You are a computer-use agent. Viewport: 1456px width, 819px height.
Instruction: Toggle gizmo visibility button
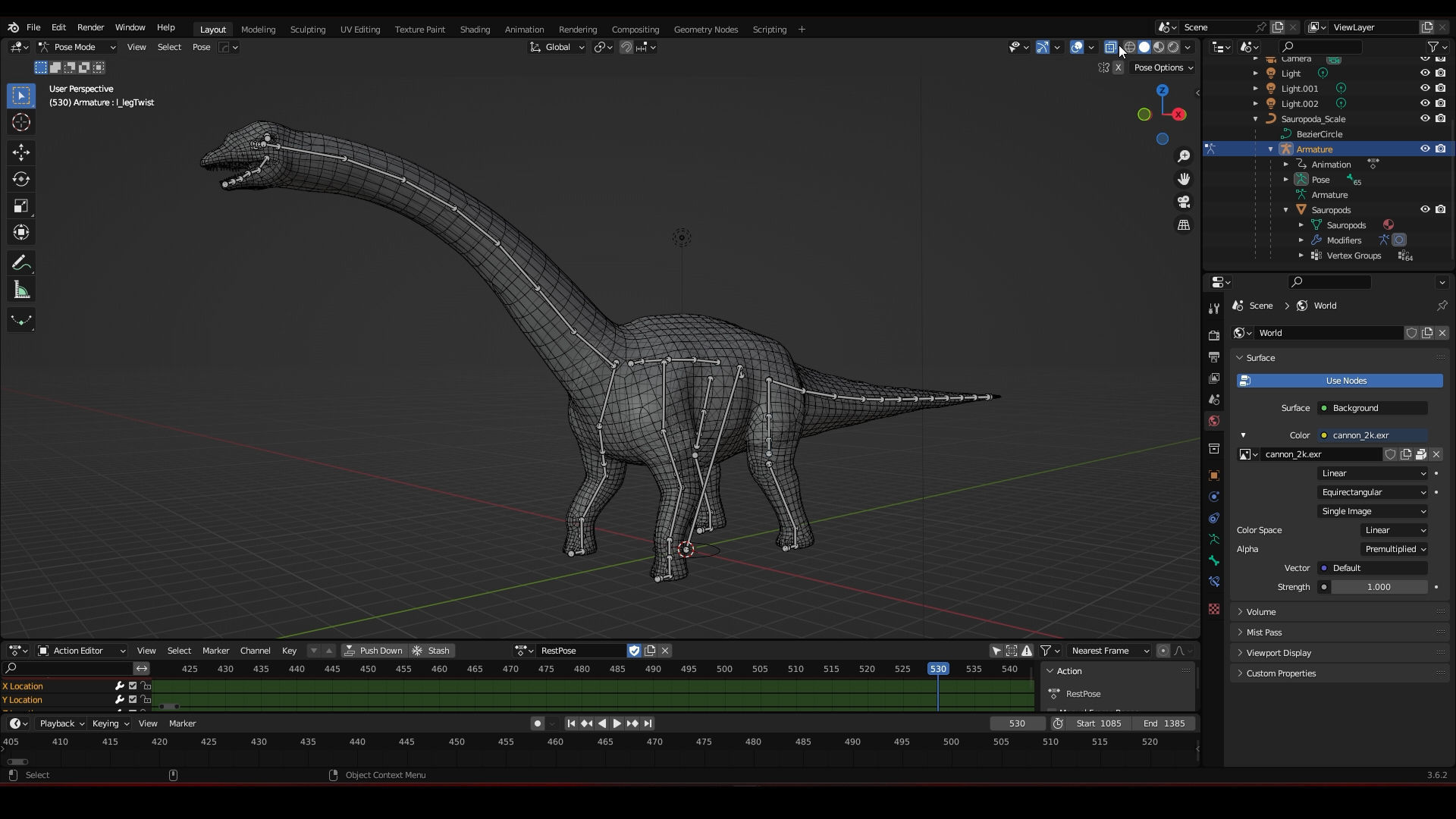click(x=1043, y=47)
